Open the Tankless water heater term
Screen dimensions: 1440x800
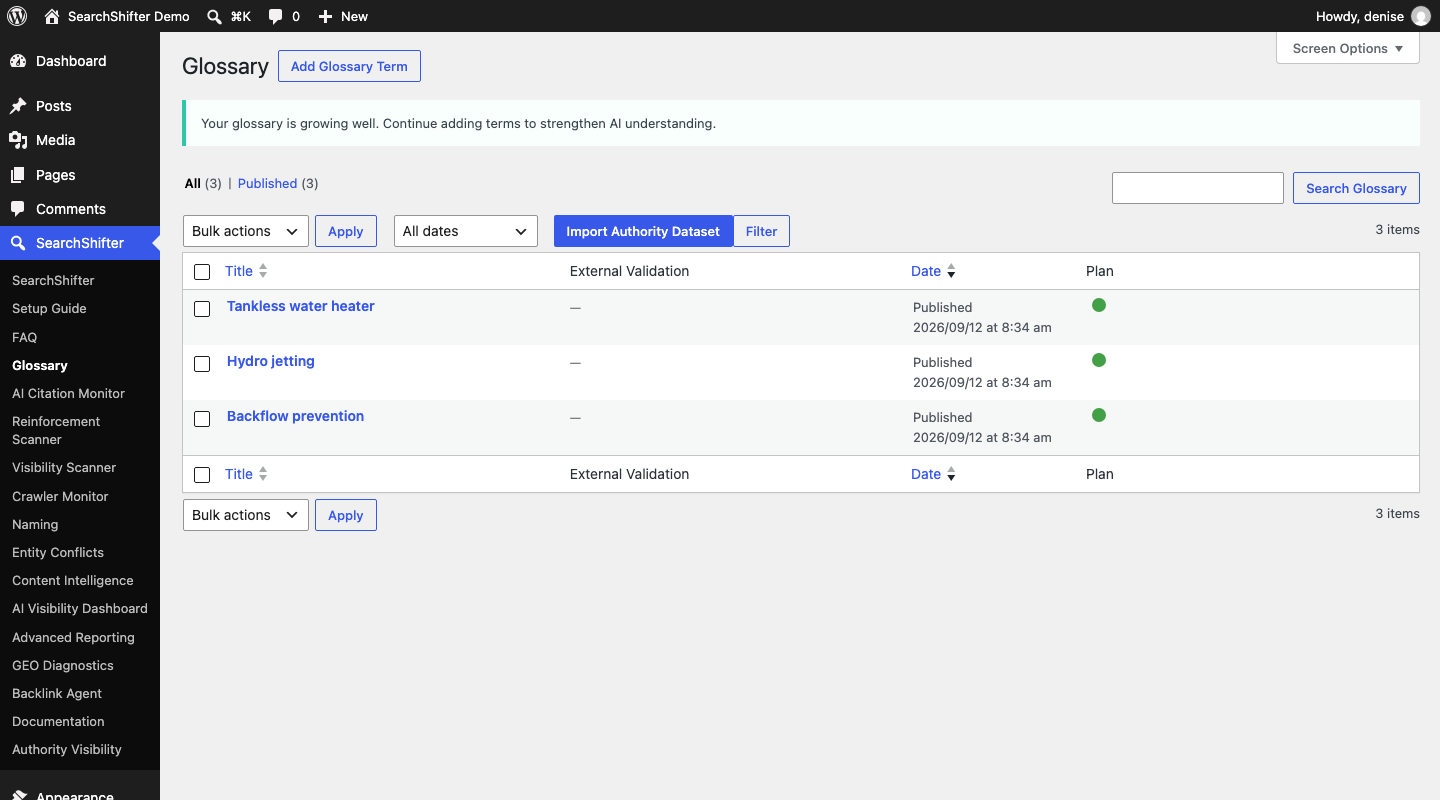301,306
